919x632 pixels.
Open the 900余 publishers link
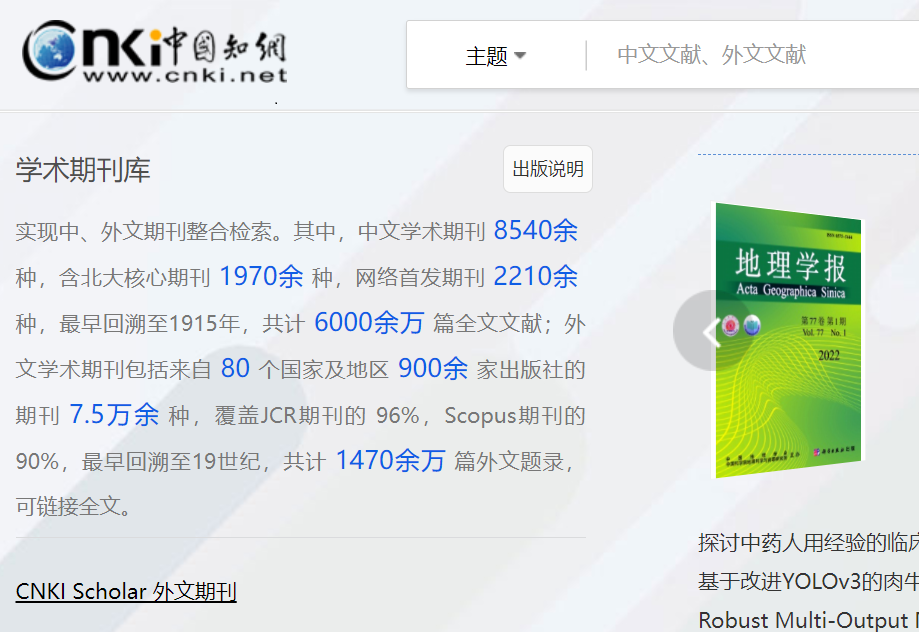(x=432, y=369)
